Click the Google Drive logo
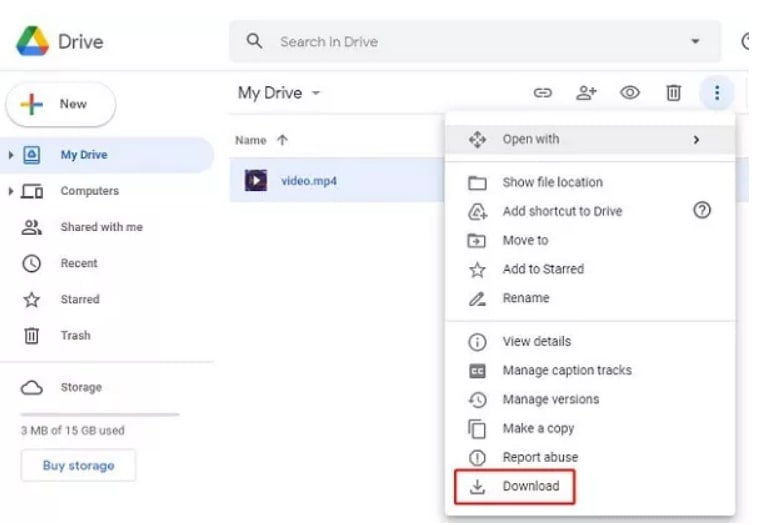This screenshot has width=770, height=525. coord(34,42)
